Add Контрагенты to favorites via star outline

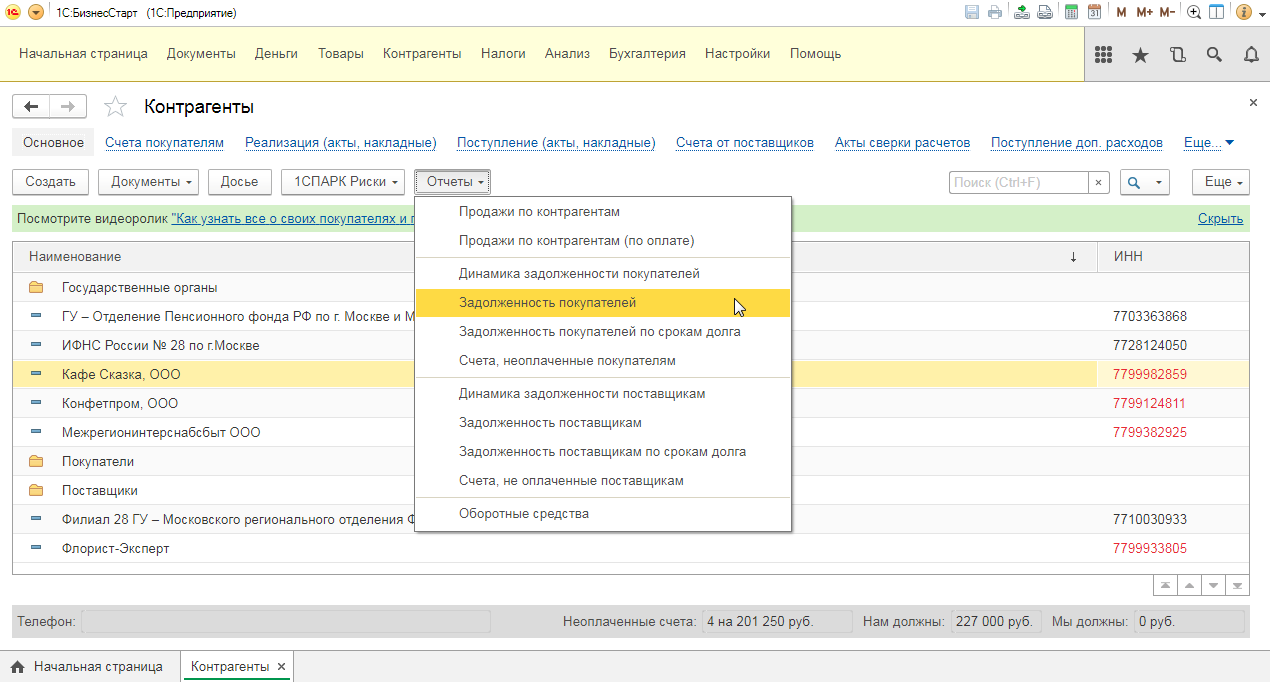coord(116,107)
